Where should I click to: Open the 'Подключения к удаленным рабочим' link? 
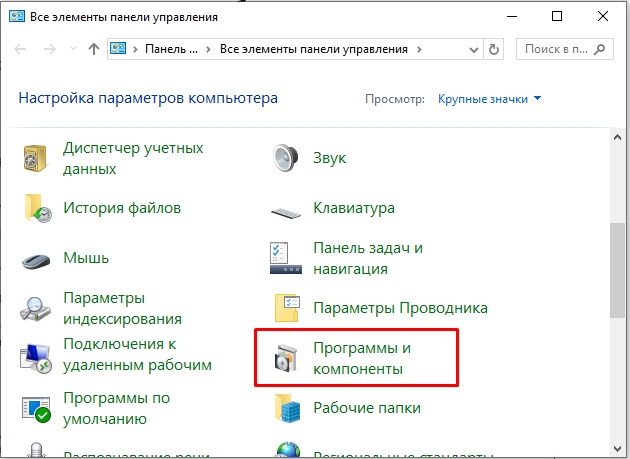pyautogui.click(x=137, y=355)
